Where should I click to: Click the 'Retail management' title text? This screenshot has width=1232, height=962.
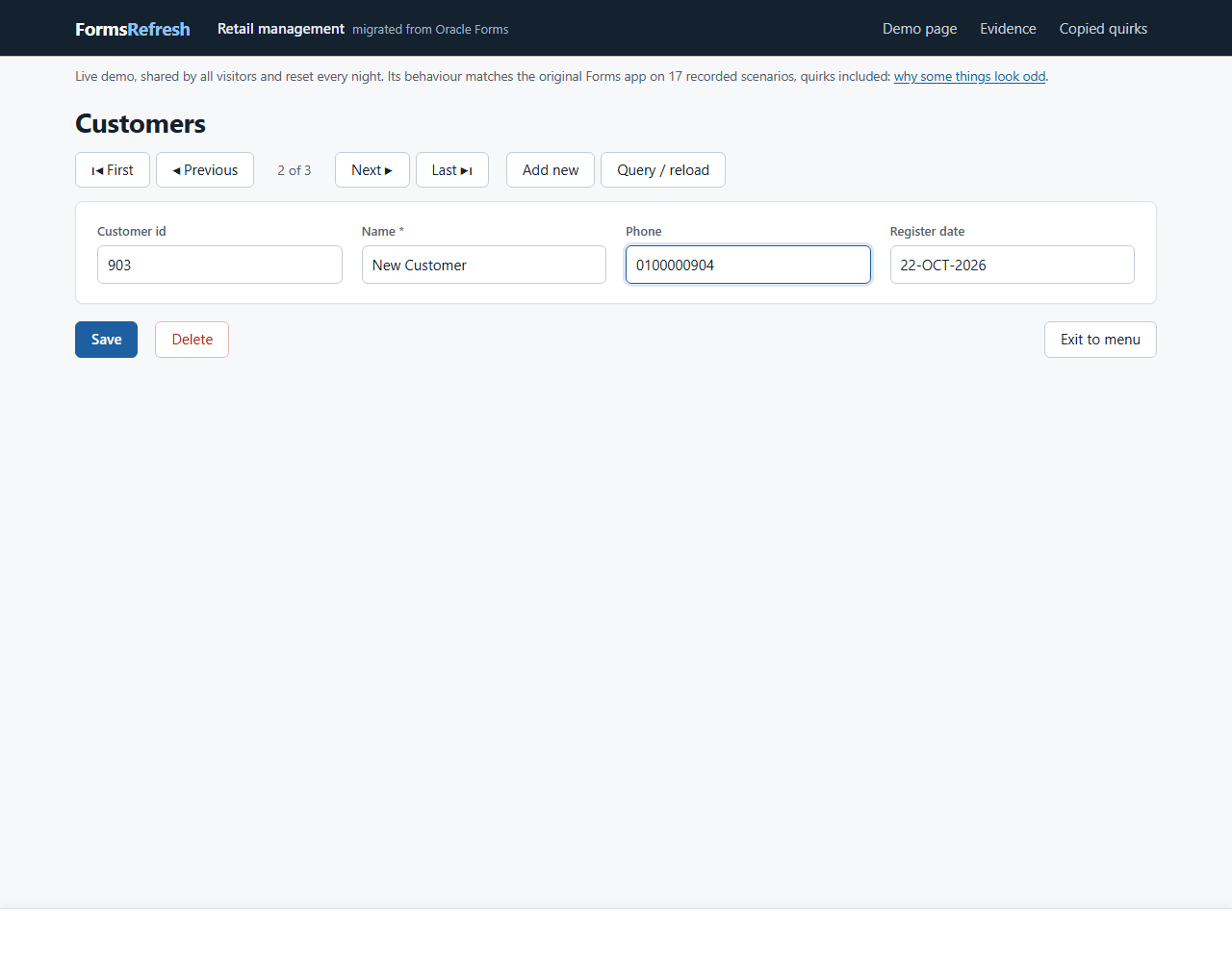point(281,29)
